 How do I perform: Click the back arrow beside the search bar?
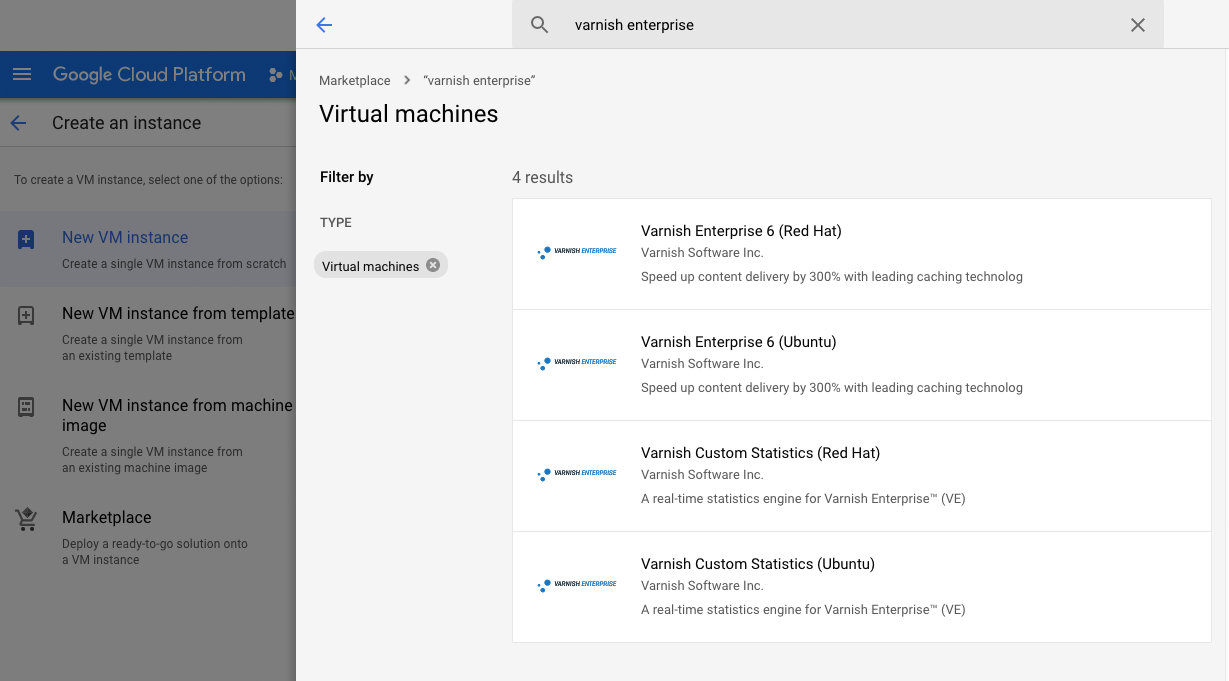point(323,25)
